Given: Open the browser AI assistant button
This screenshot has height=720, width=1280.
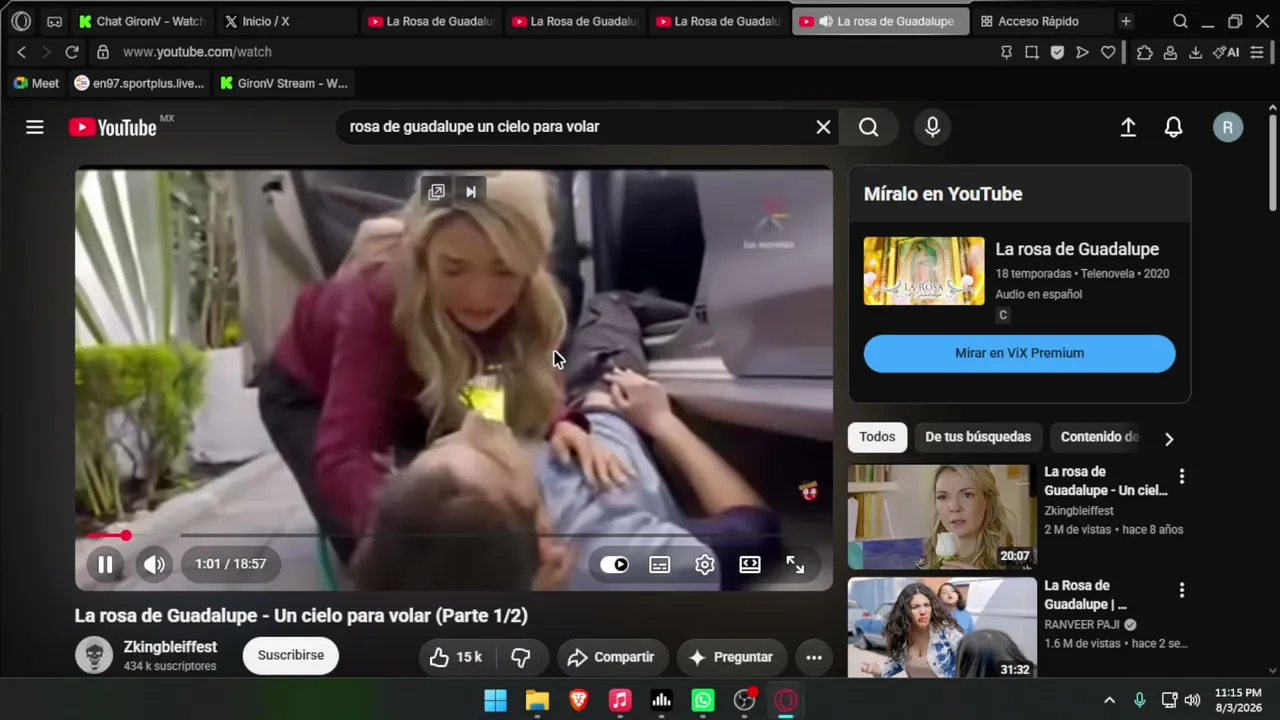Looking at the screenshot, I should click(1226, 52).
